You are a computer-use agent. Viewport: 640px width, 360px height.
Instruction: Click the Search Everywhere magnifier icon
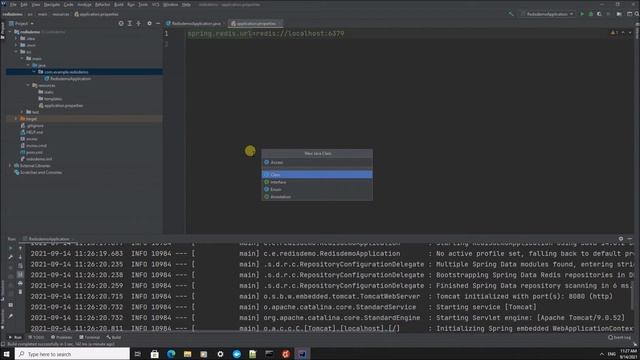(x=636, y=14)
